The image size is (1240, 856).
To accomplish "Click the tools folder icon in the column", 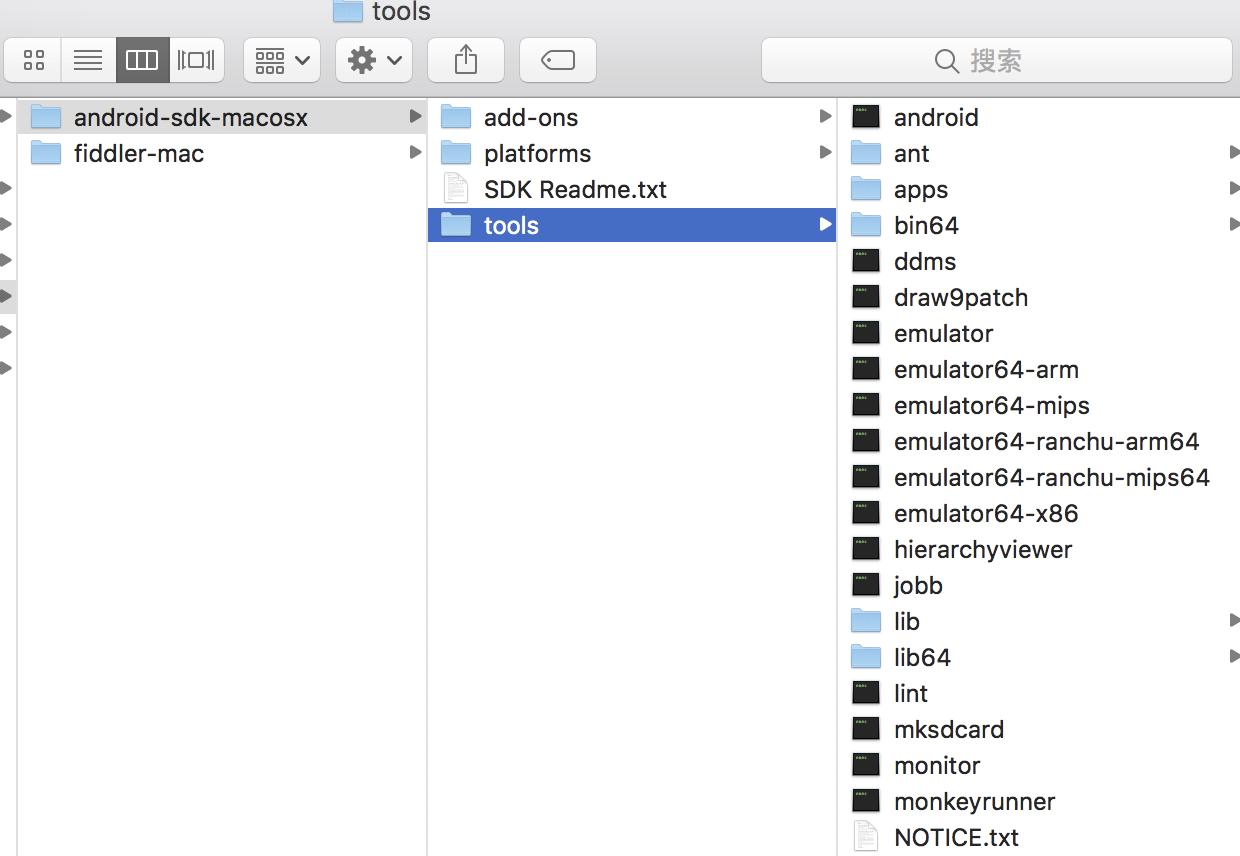I will 456,225.
